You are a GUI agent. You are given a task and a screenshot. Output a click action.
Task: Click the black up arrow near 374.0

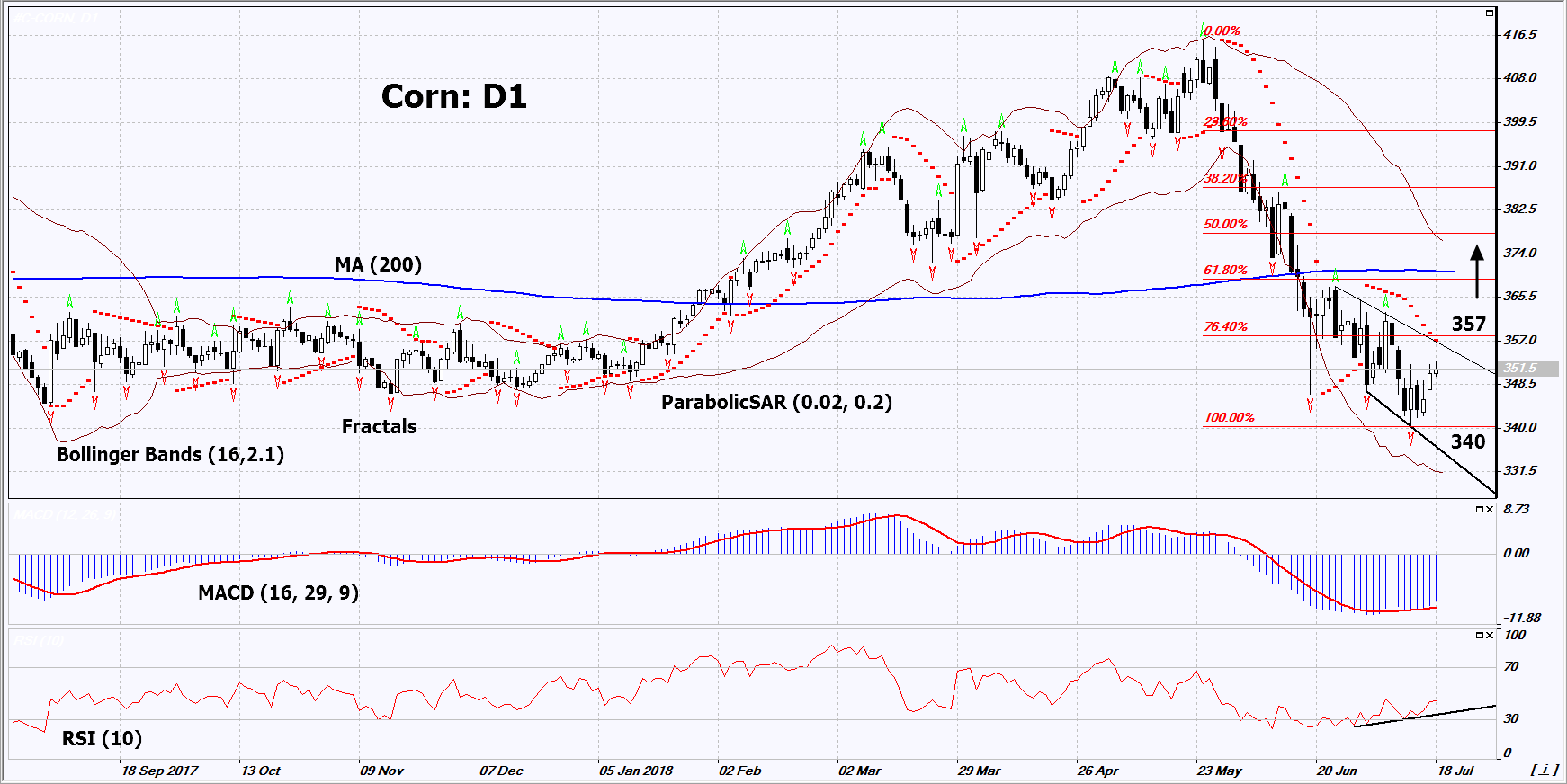[x=1476, y=271]
